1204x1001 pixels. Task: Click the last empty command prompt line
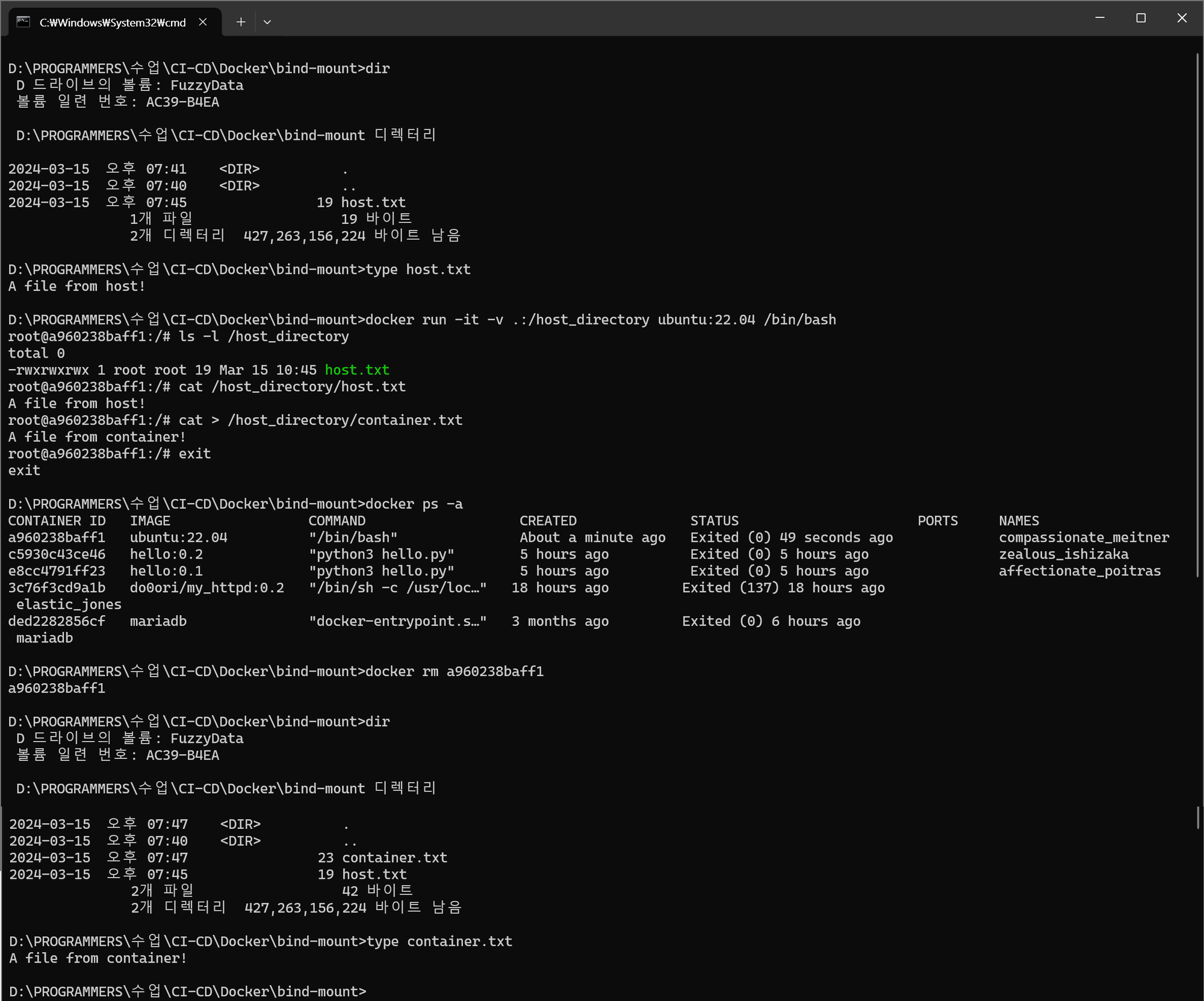pyautogui.click(x=188, y=991)
